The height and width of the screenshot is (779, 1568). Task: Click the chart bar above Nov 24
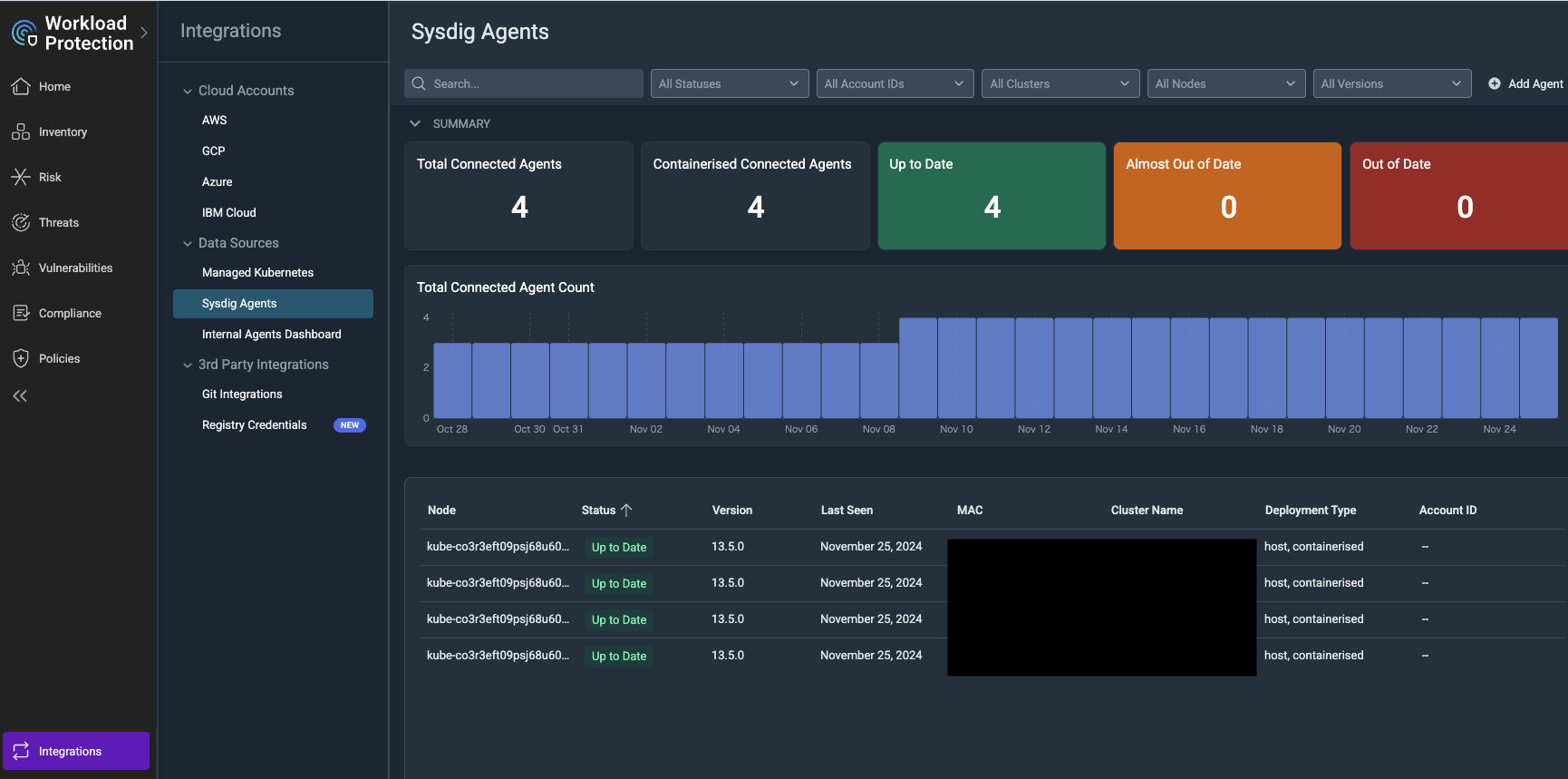point(1499,367)
